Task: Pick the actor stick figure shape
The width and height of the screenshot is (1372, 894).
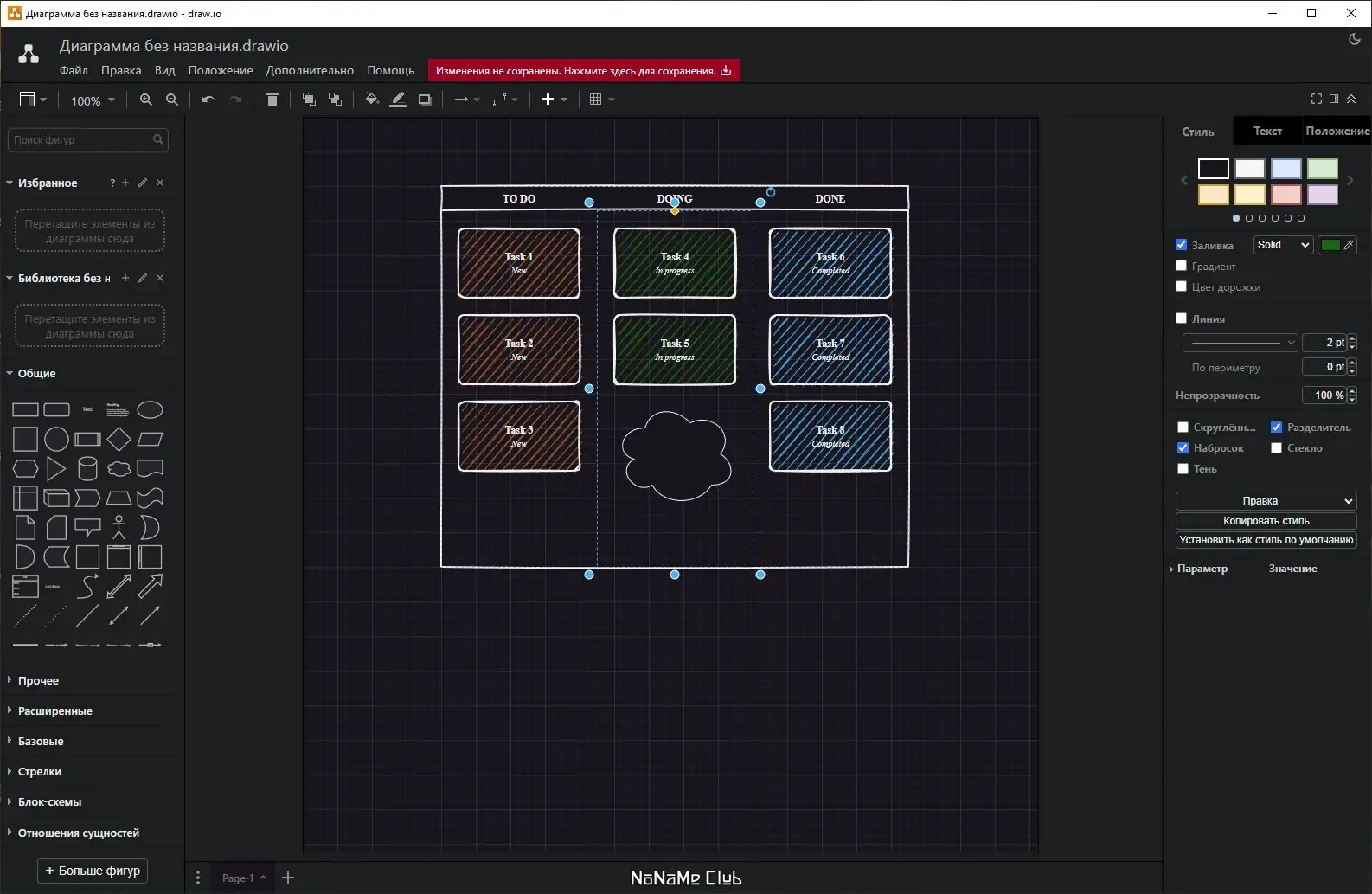Action: pyautogui.click(x=119, y=527)
